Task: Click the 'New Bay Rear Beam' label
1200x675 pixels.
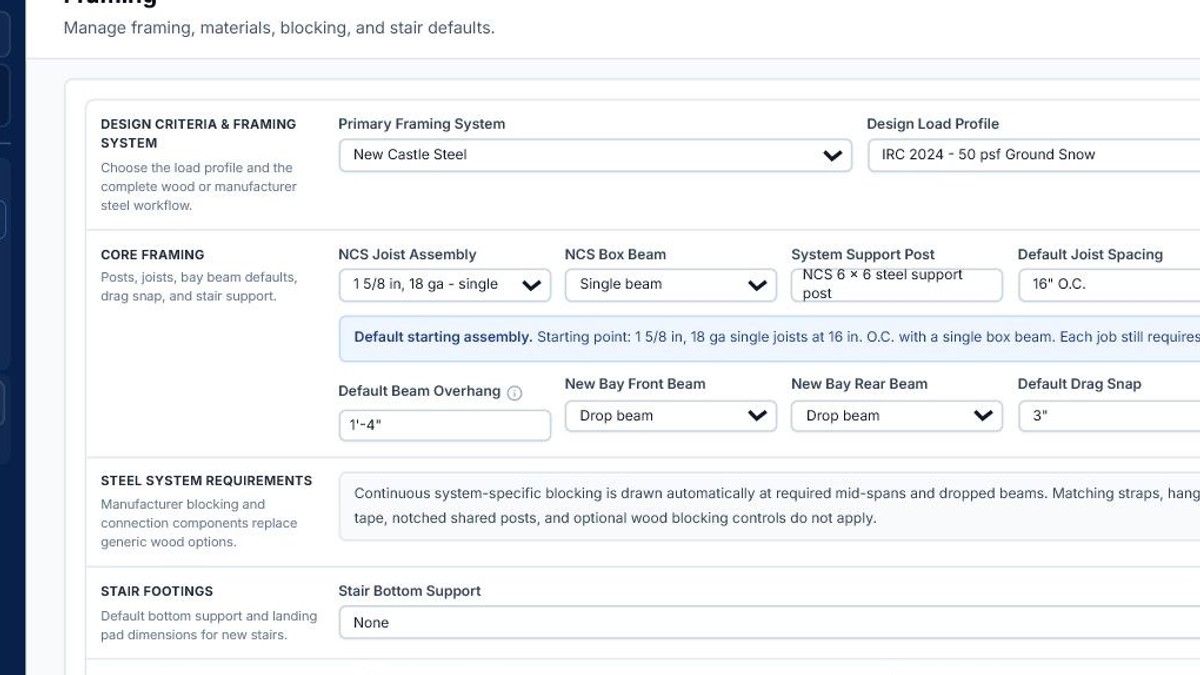Action: (x=859, y=384)
